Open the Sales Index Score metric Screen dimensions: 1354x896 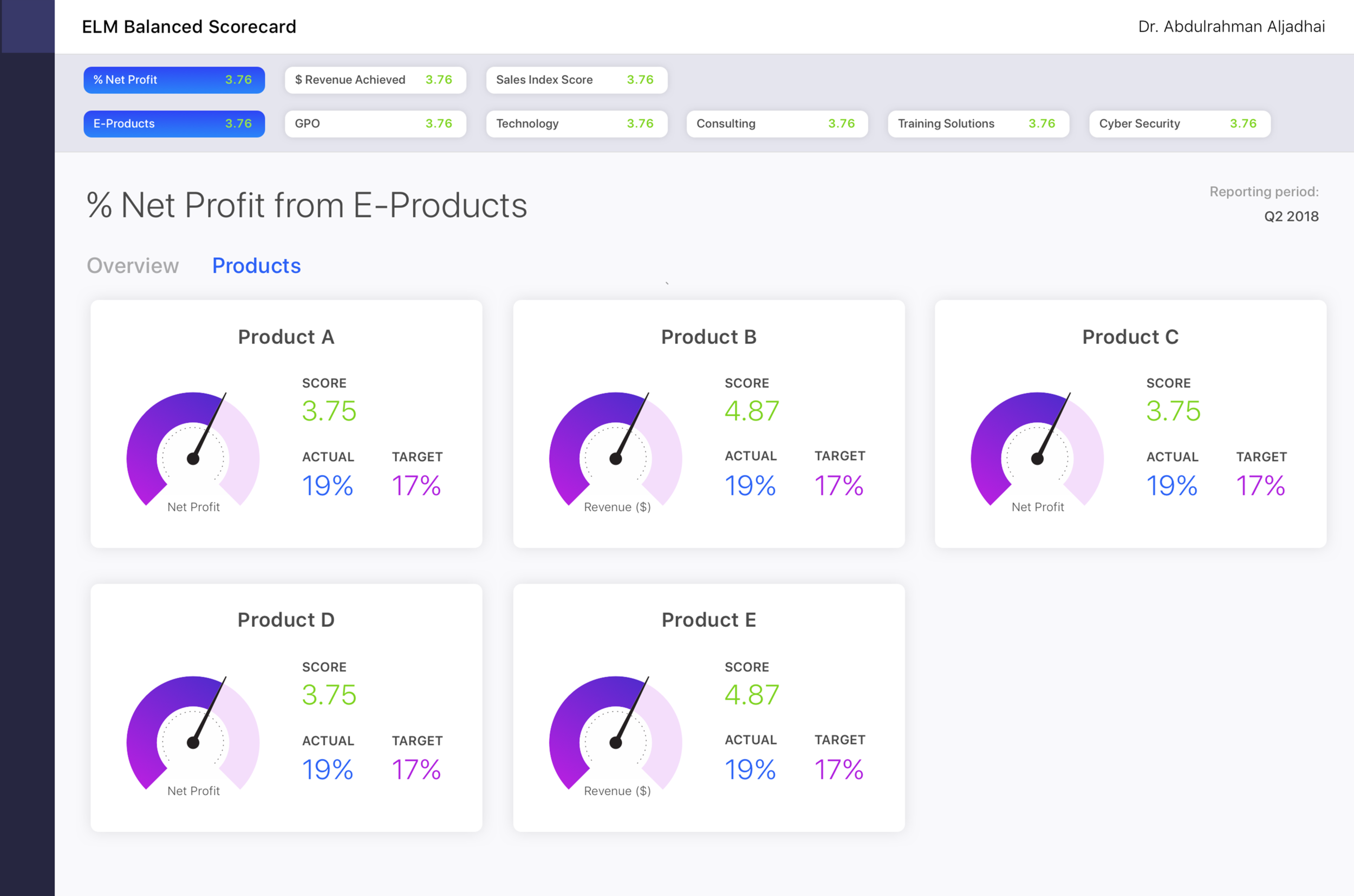(x=576, y=80)
